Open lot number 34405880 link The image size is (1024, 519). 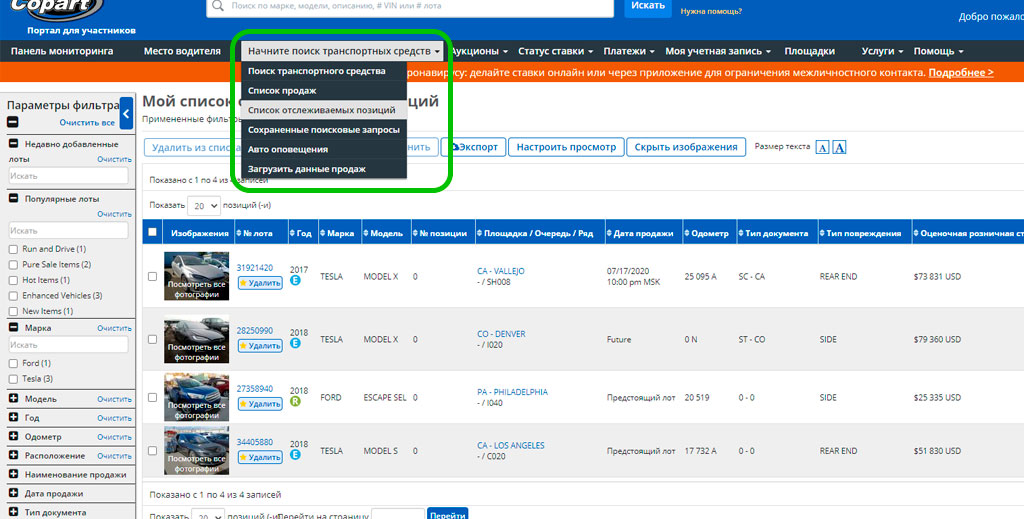255,443
